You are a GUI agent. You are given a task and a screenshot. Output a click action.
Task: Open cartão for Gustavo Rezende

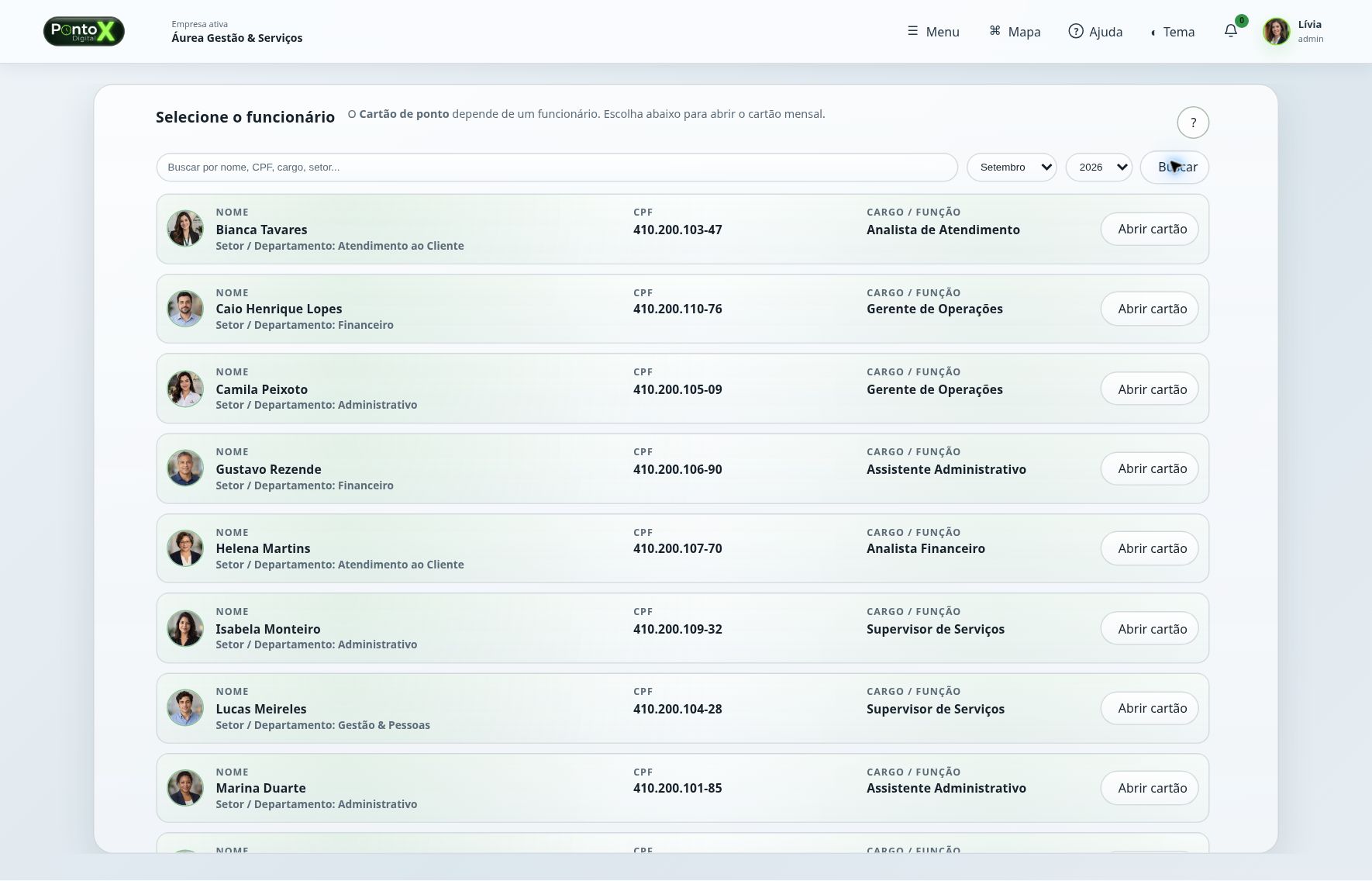coord(1150,468)
